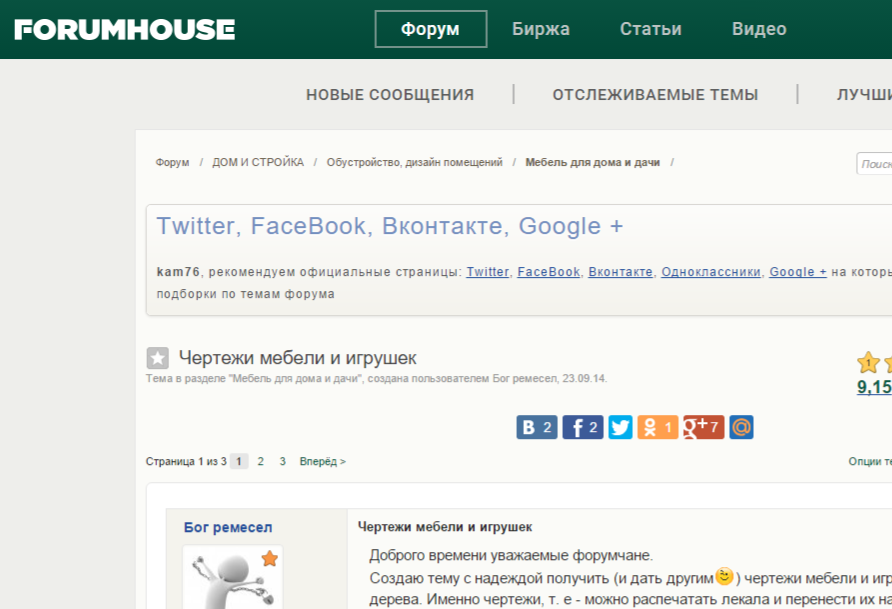This screenshot has width=892, height=609.
Task: Click the kam76 username in the notice
Action: [178, 272]
